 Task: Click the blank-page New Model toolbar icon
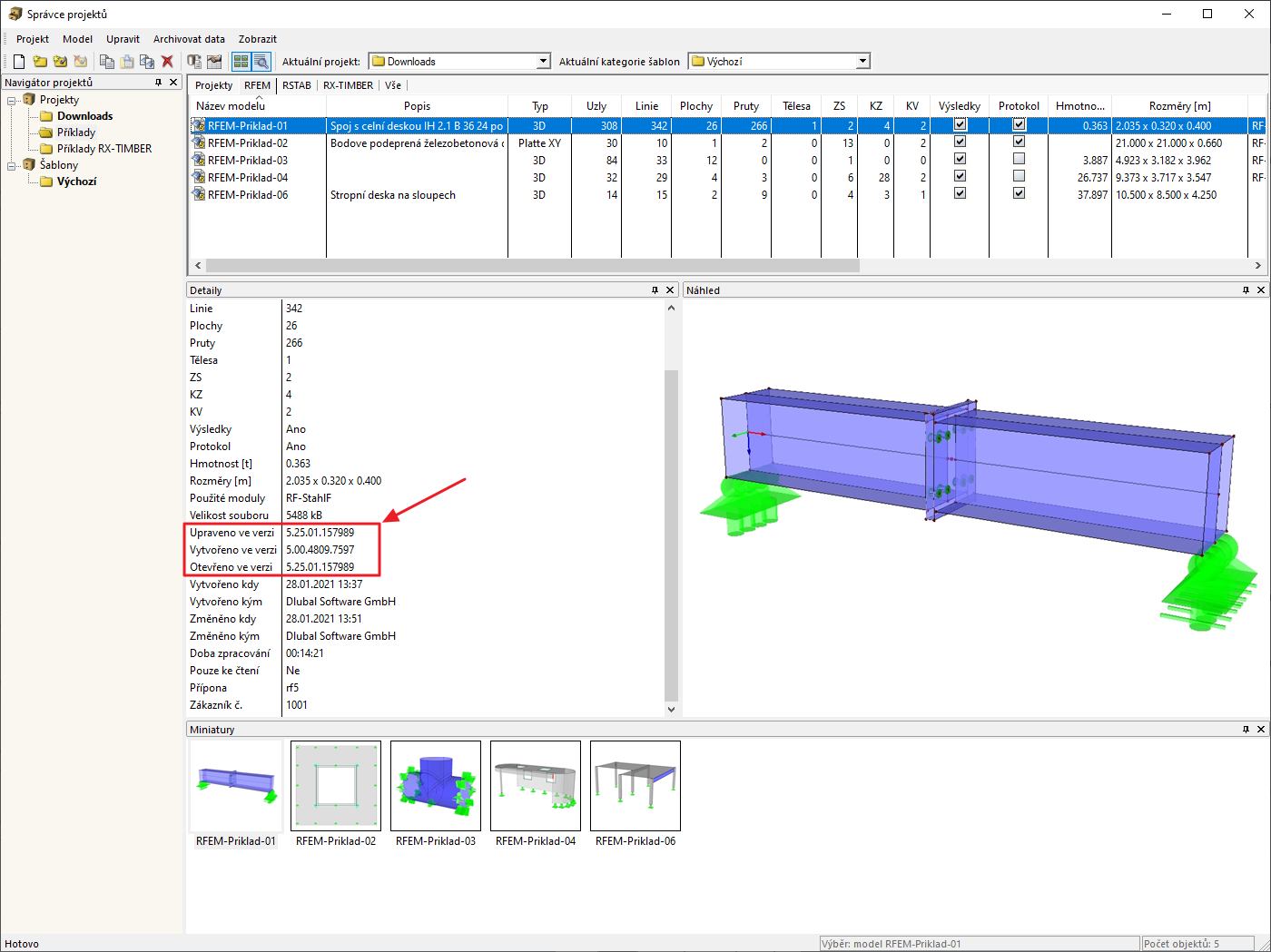coord(18,62)
